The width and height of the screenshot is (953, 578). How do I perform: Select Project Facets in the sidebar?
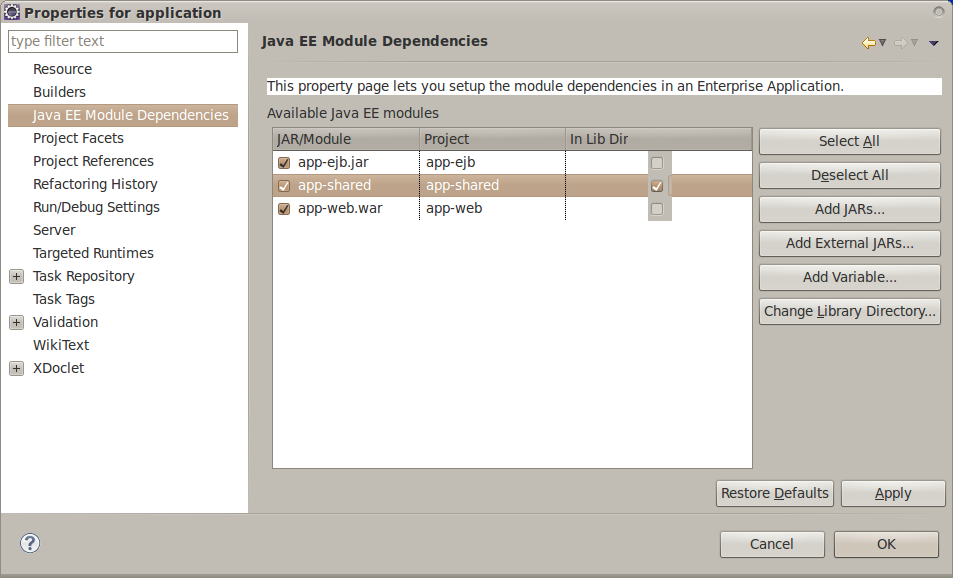pyautogui.click(x=78, y=138)
